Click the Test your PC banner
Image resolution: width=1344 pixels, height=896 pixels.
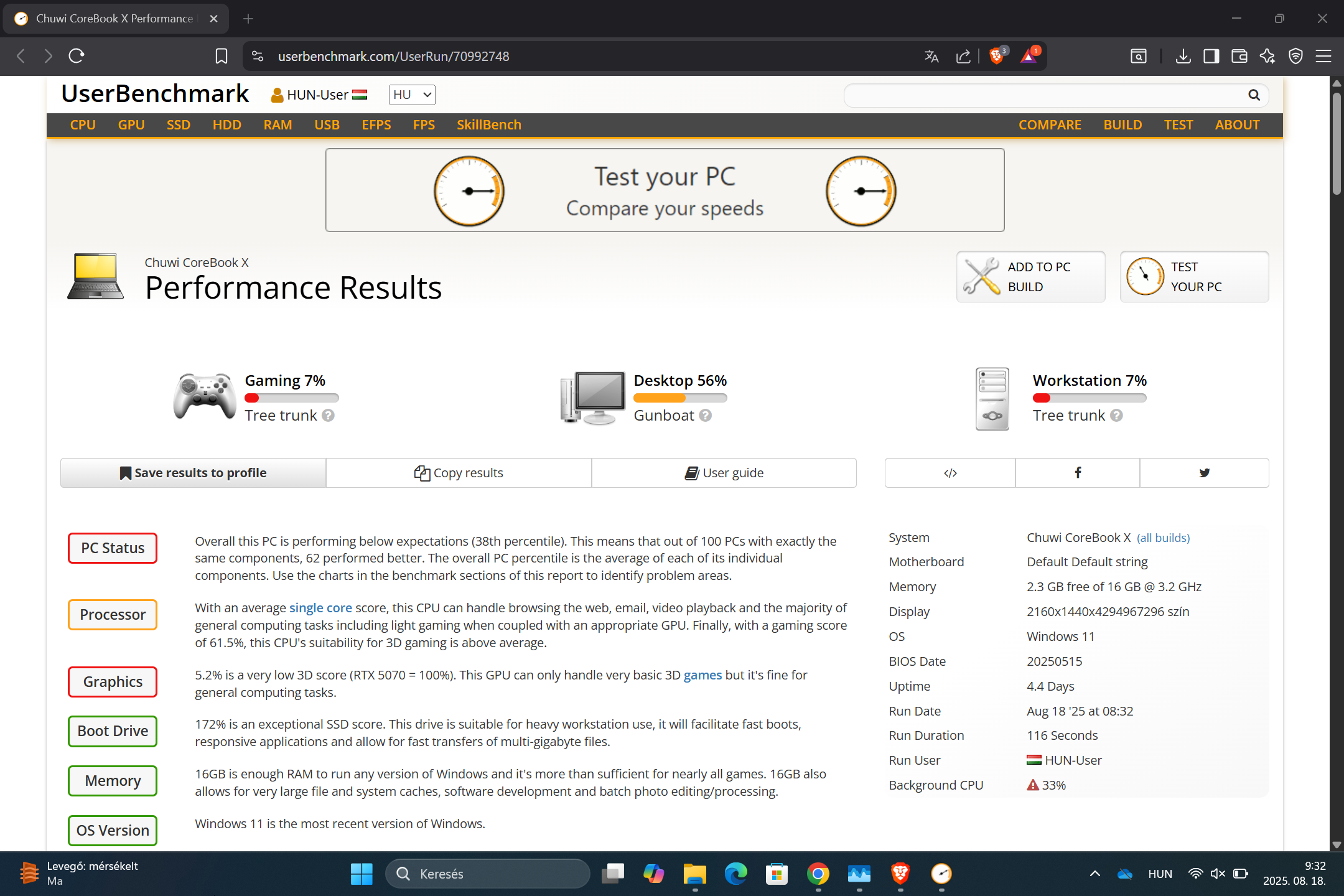pos(665,190)
